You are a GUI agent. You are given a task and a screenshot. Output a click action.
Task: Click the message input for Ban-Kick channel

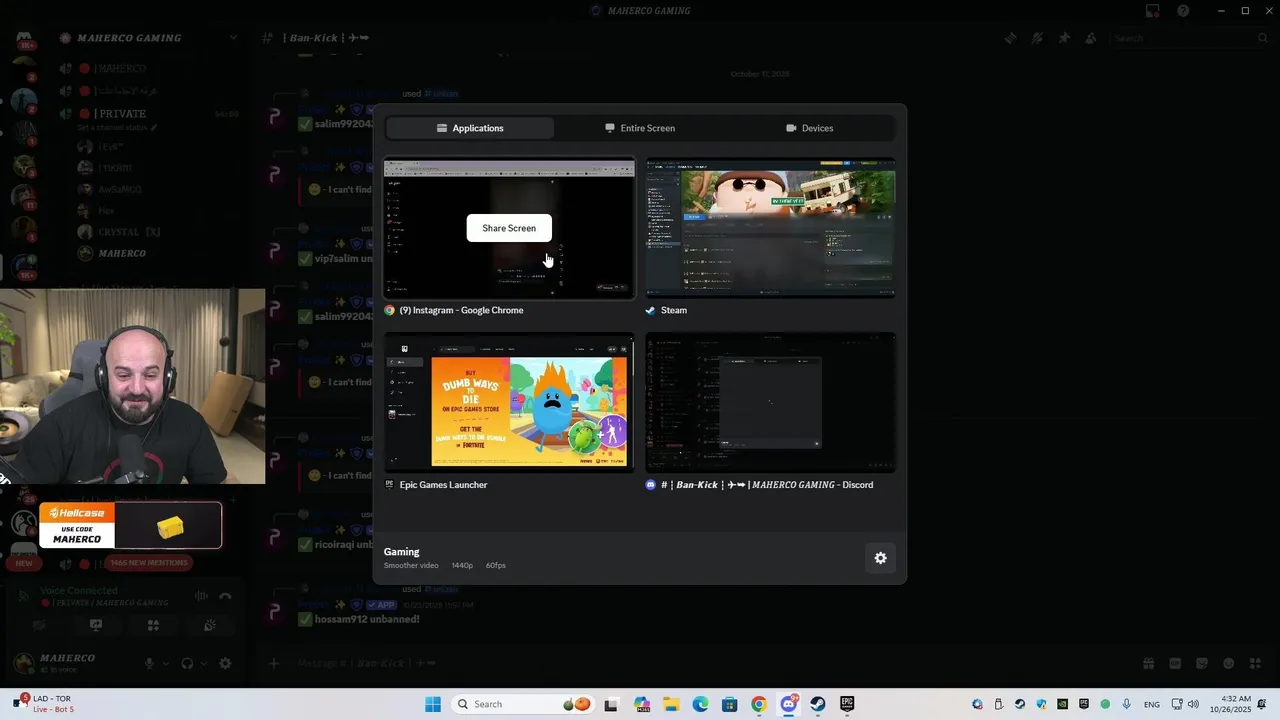click(700, 663)
